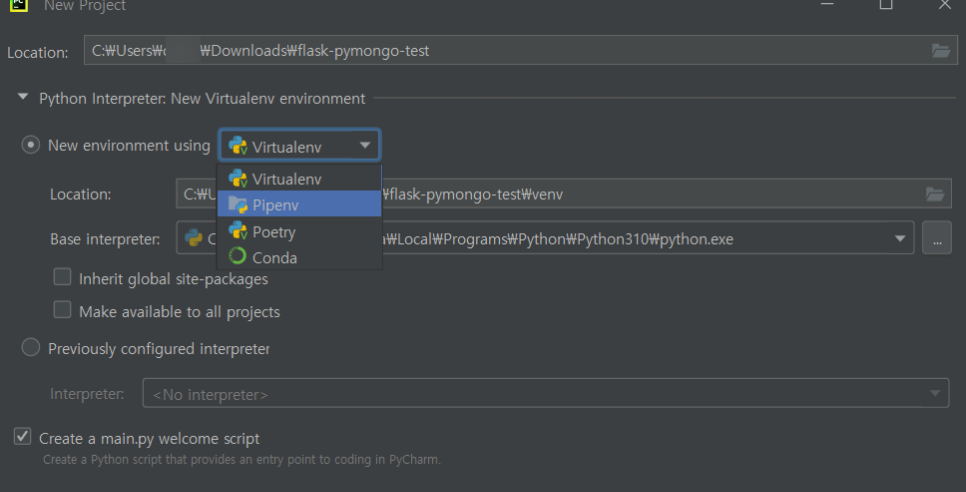Enable Make available to all projects

point(62,310)
